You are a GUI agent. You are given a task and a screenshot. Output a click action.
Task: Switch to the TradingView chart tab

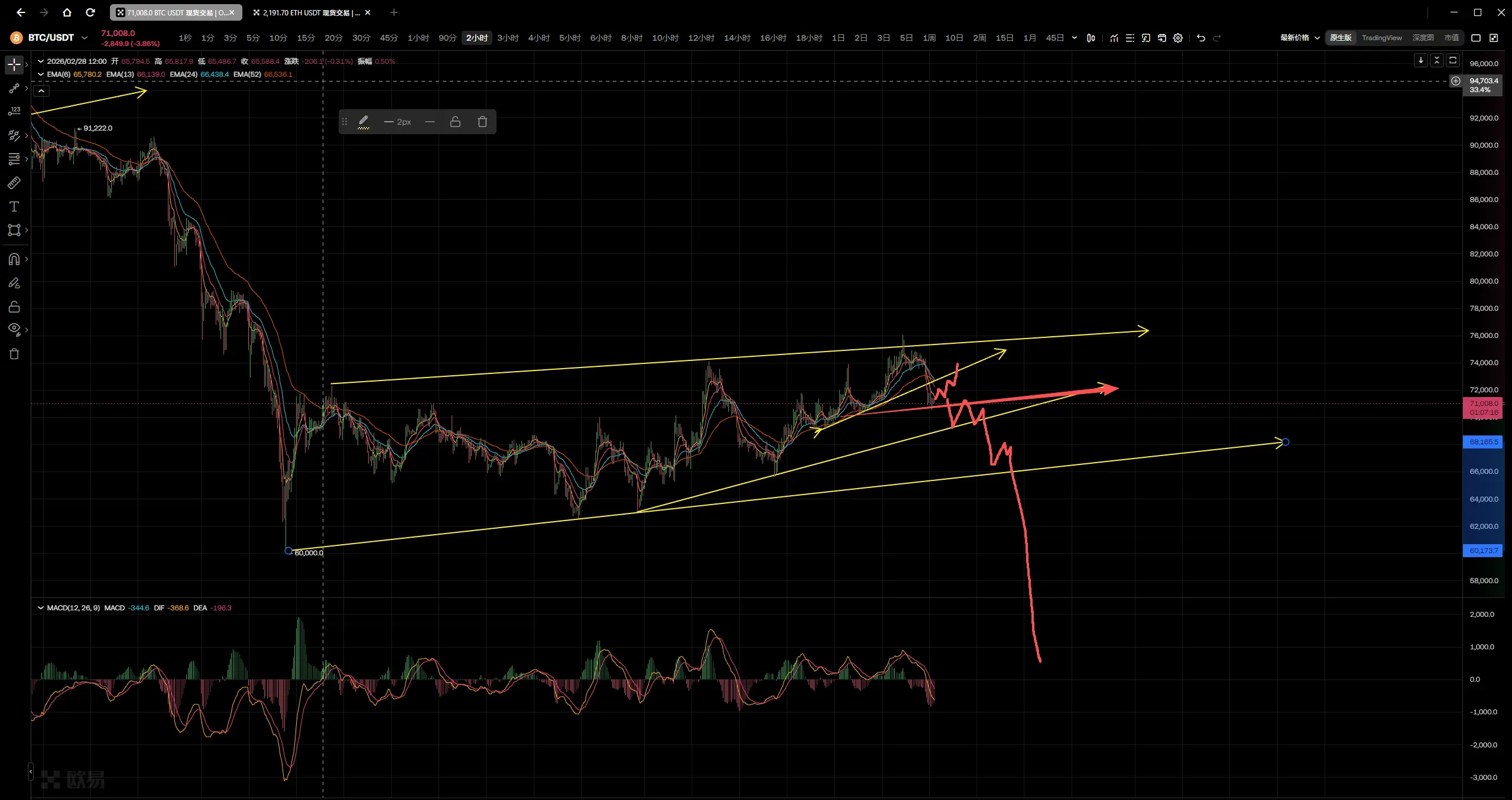[1381, 38]
